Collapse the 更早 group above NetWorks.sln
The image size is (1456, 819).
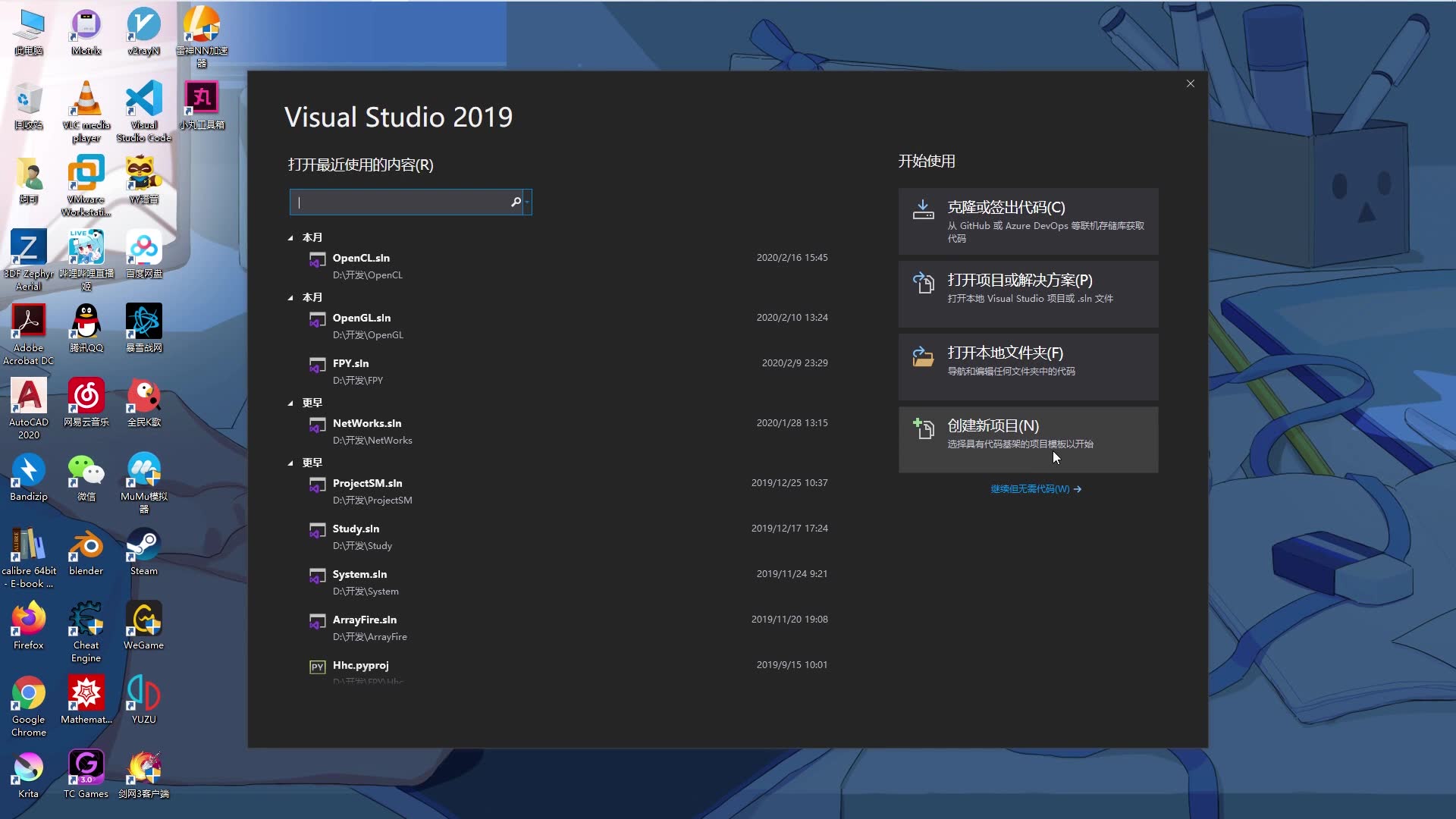[290, 403]
